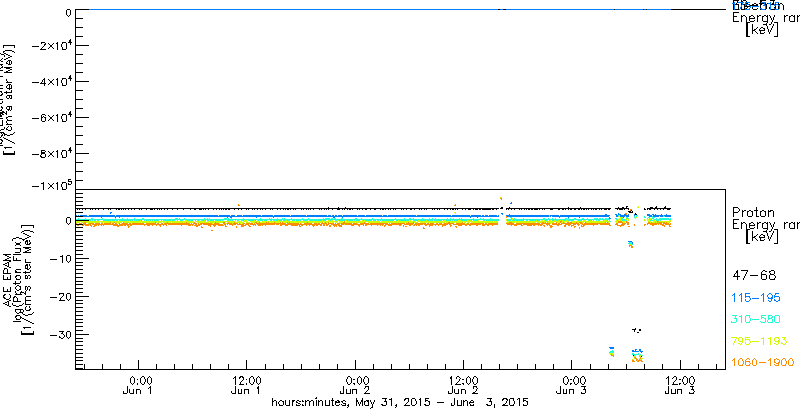Click the 12:00 Jun 3 time label
This screenshot has height=410, width=800.
680,385
